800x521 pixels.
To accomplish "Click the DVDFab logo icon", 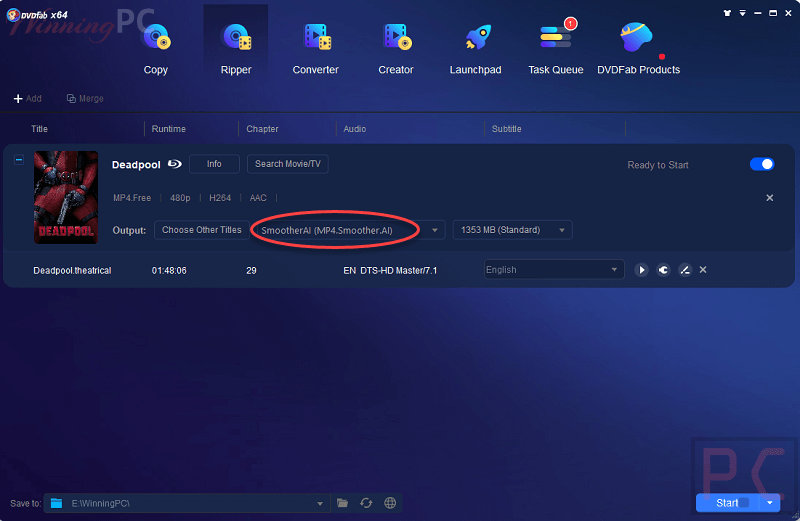I will pyautogui.click(x=13, y=15).
